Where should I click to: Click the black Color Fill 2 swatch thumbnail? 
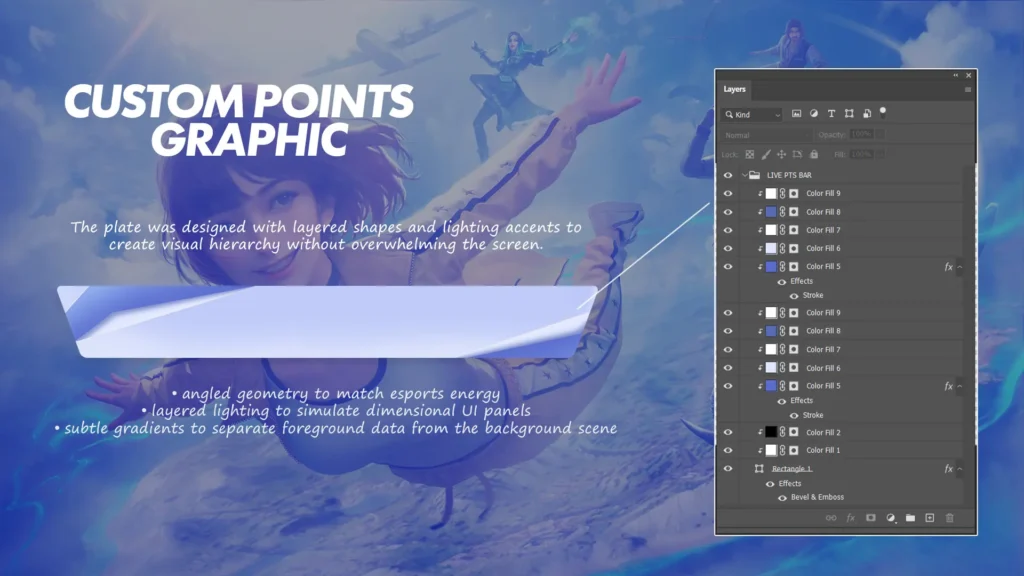tap(771, 432)
